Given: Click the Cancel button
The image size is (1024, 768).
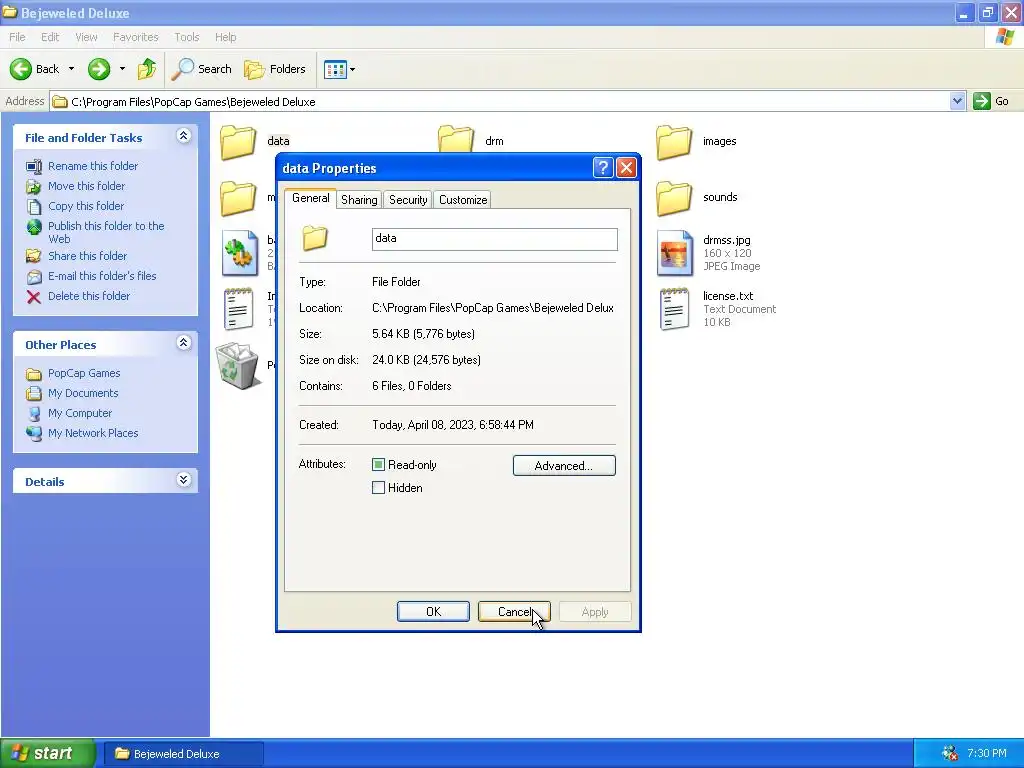Looking at the screenshot, I should [x=514, y=611].
